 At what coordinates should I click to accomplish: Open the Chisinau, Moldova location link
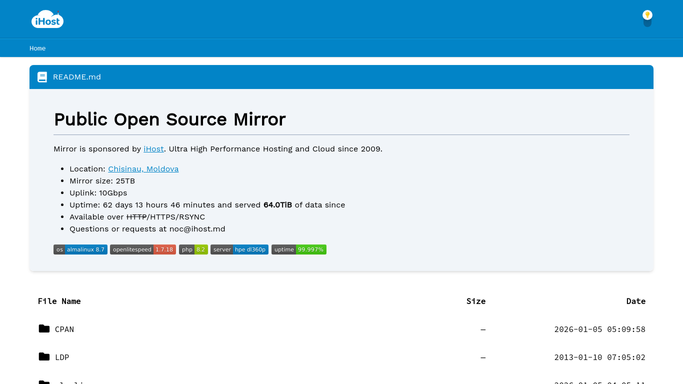[143, 169]
